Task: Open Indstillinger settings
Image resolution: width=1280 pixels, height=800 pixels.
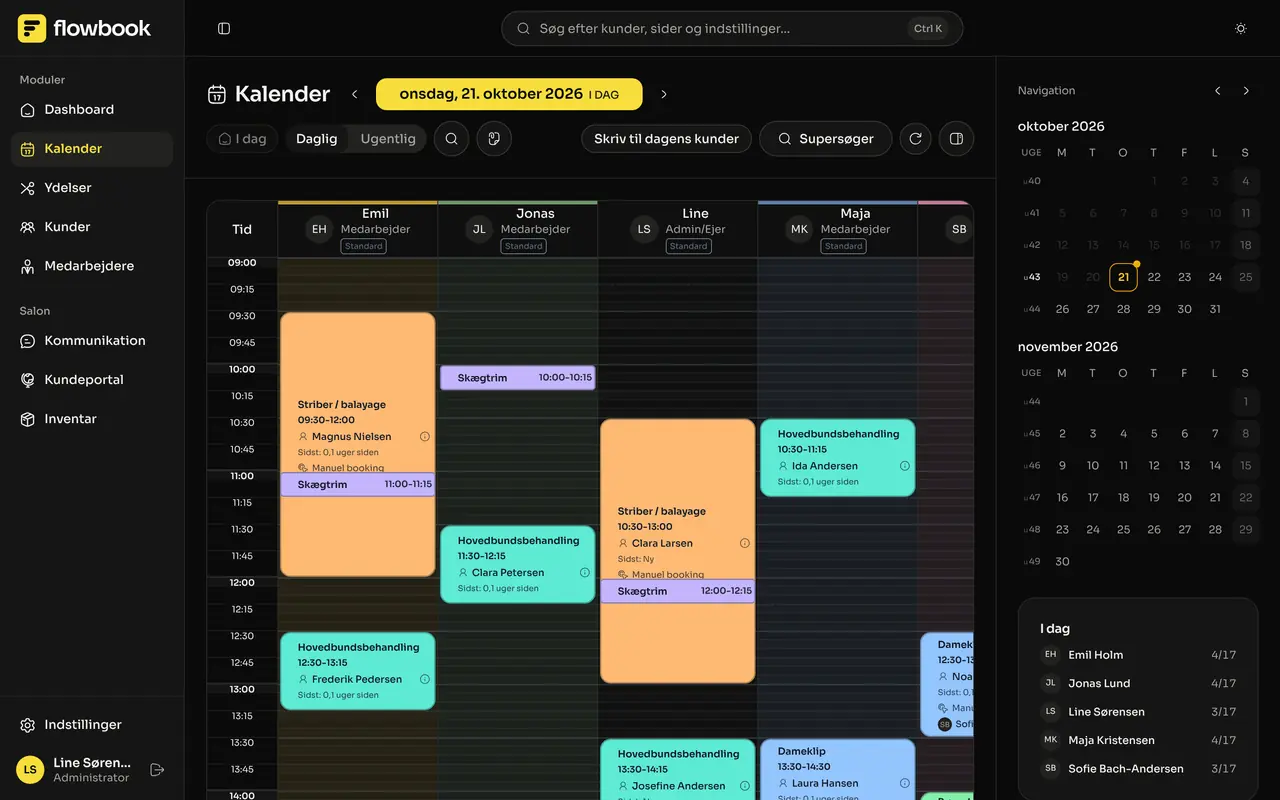Action: point(92,725)
